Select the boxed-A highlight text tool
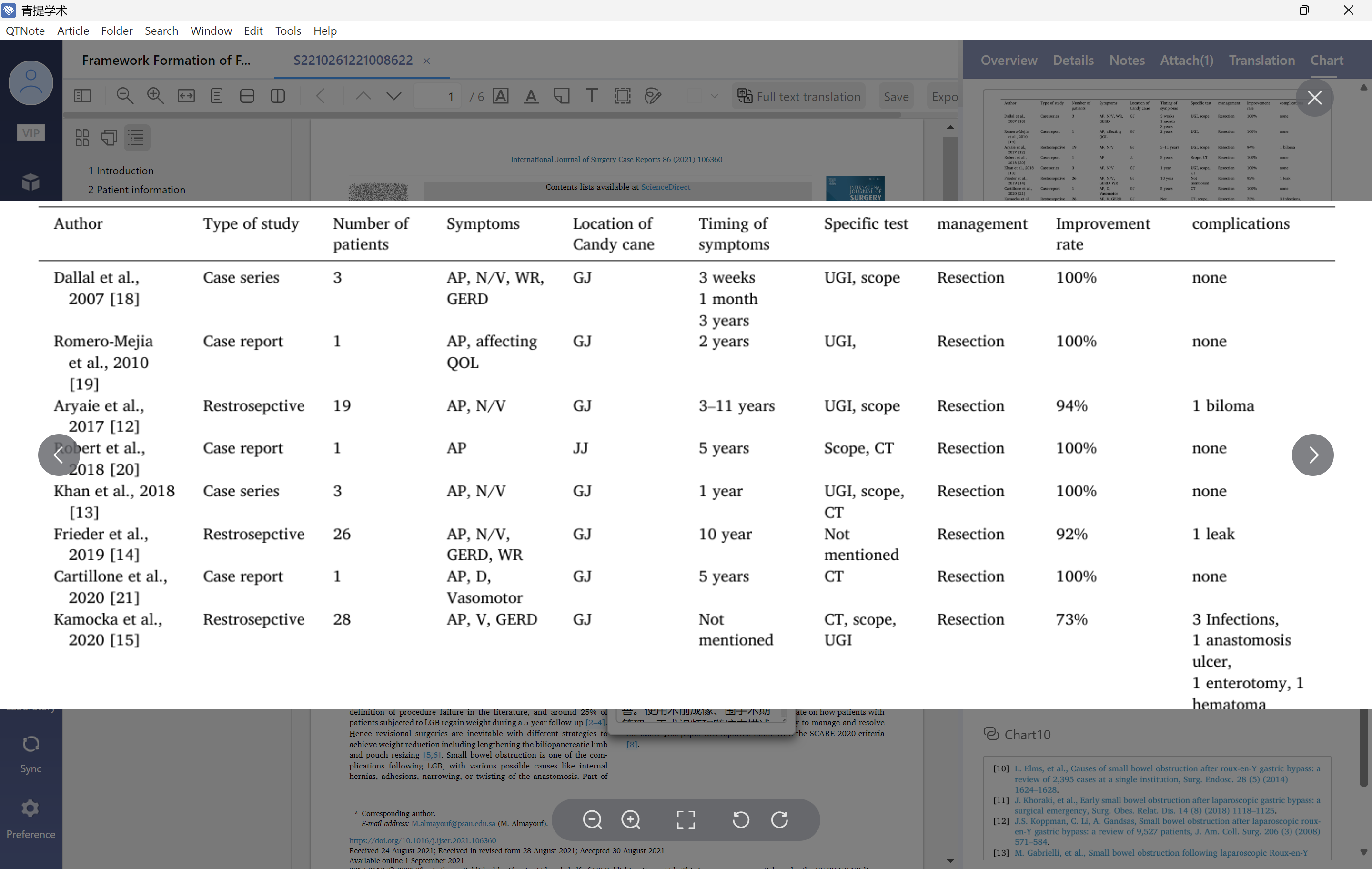This screenshot has height=869, width=1372. [x=501, y=96]
